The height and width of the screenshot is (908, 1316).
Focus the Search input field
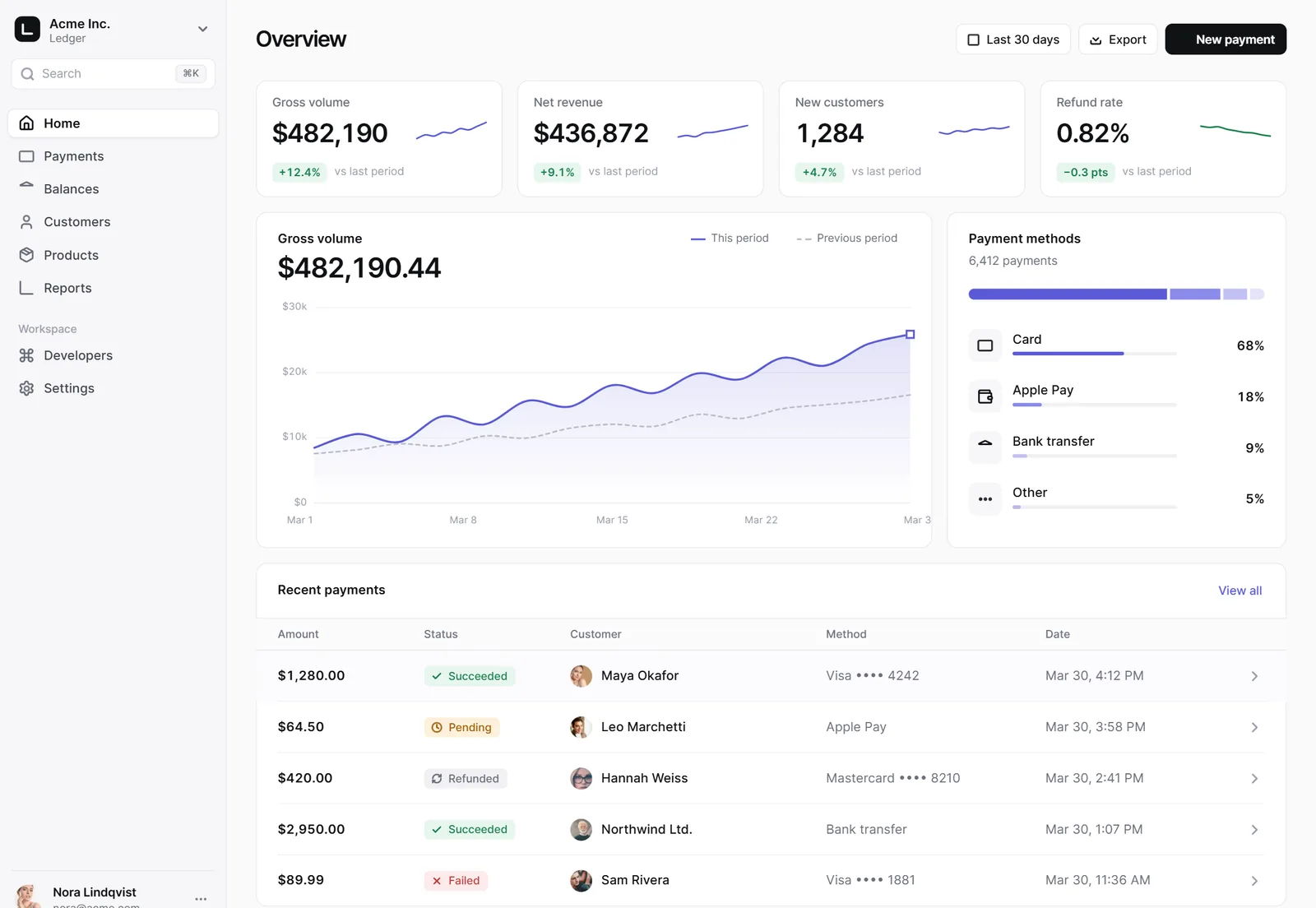click(114, 74)
